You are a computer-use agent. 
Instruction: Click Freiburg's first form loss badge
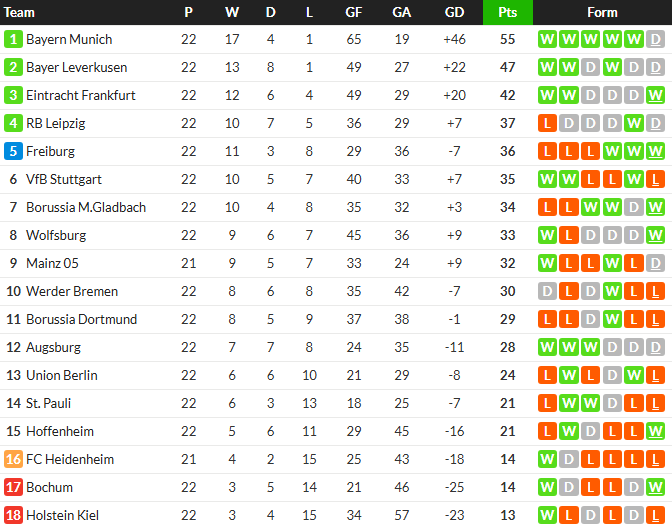547,151
